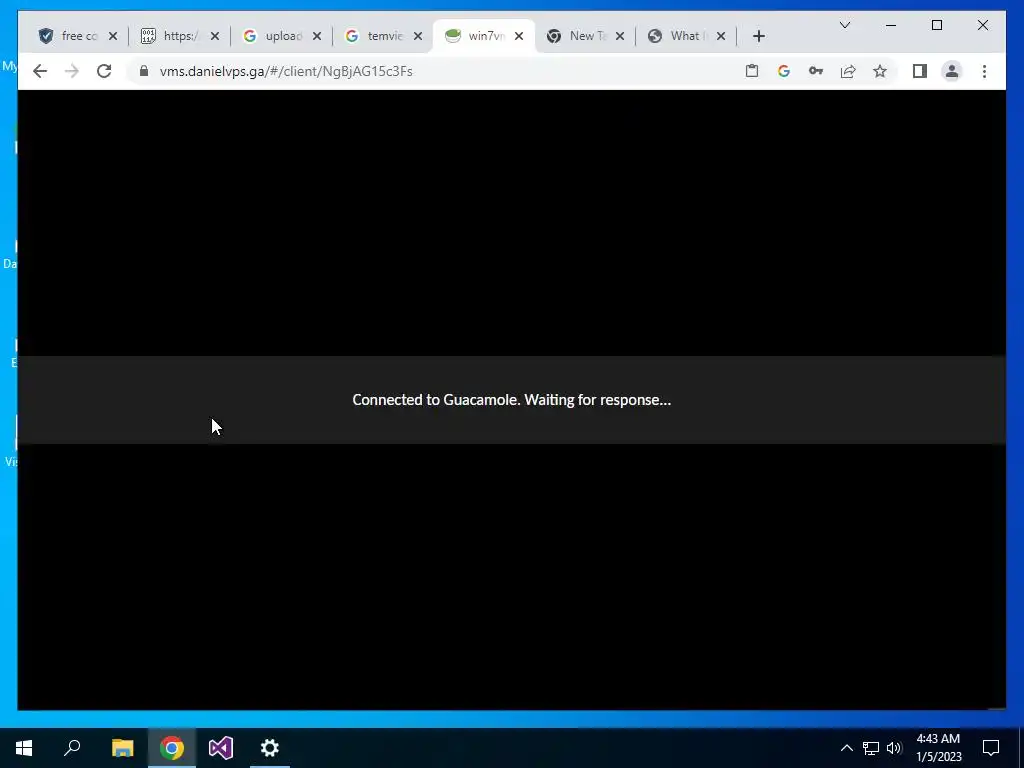The image size is (1024, 768).
Task: Click the Chrome taskbar icon
Action: [x=172, y=748]
